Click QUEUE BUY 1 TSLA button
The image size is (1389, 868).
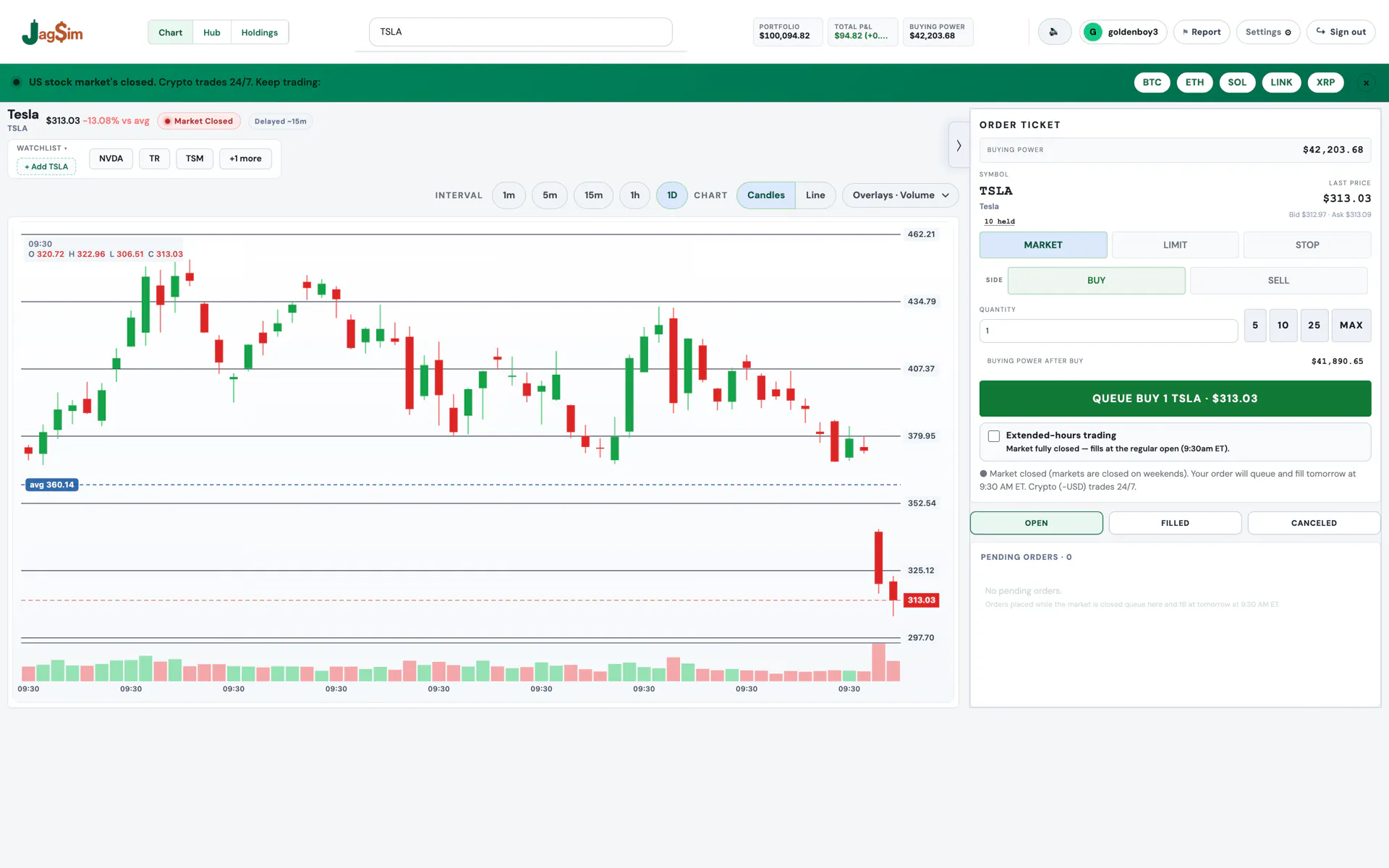tap(1175, 399)
